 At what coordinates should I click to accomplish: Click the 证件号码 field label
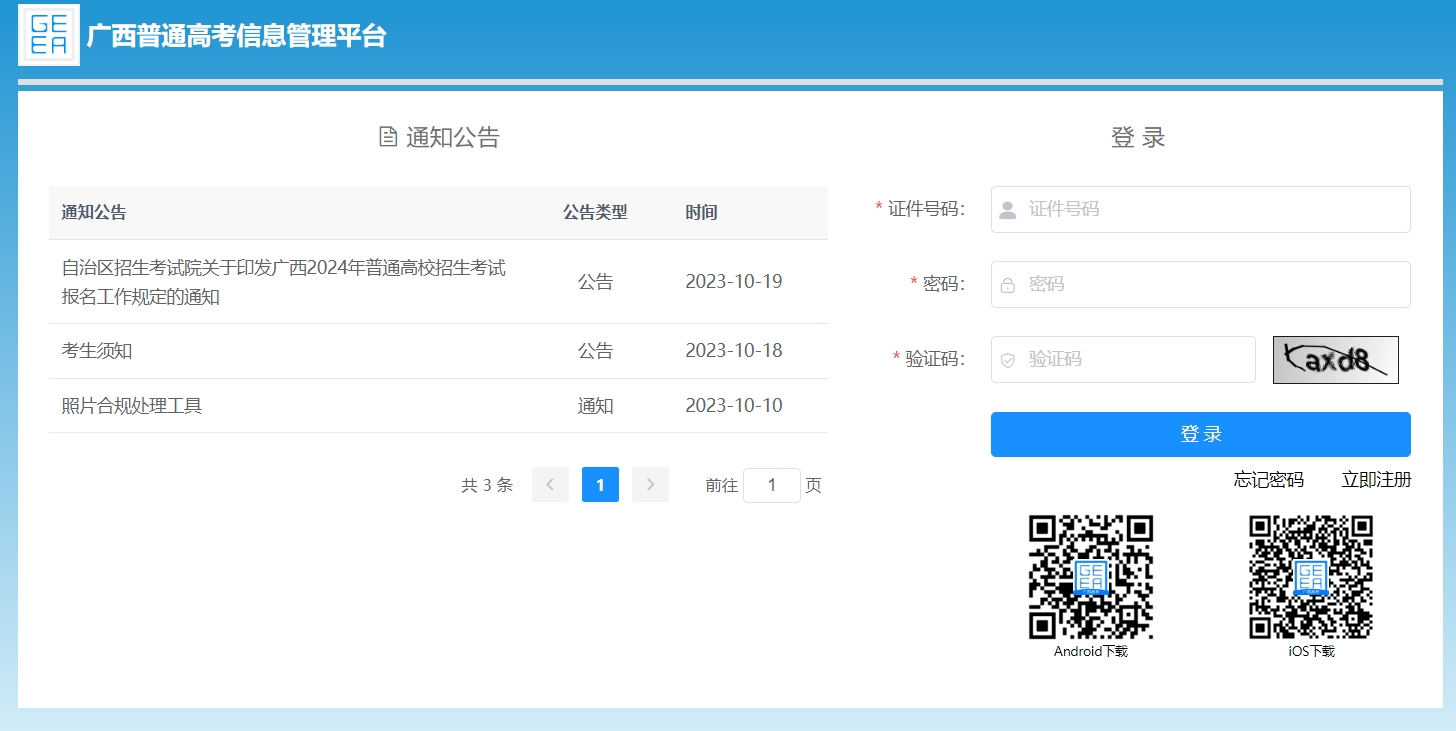[926, 209]
